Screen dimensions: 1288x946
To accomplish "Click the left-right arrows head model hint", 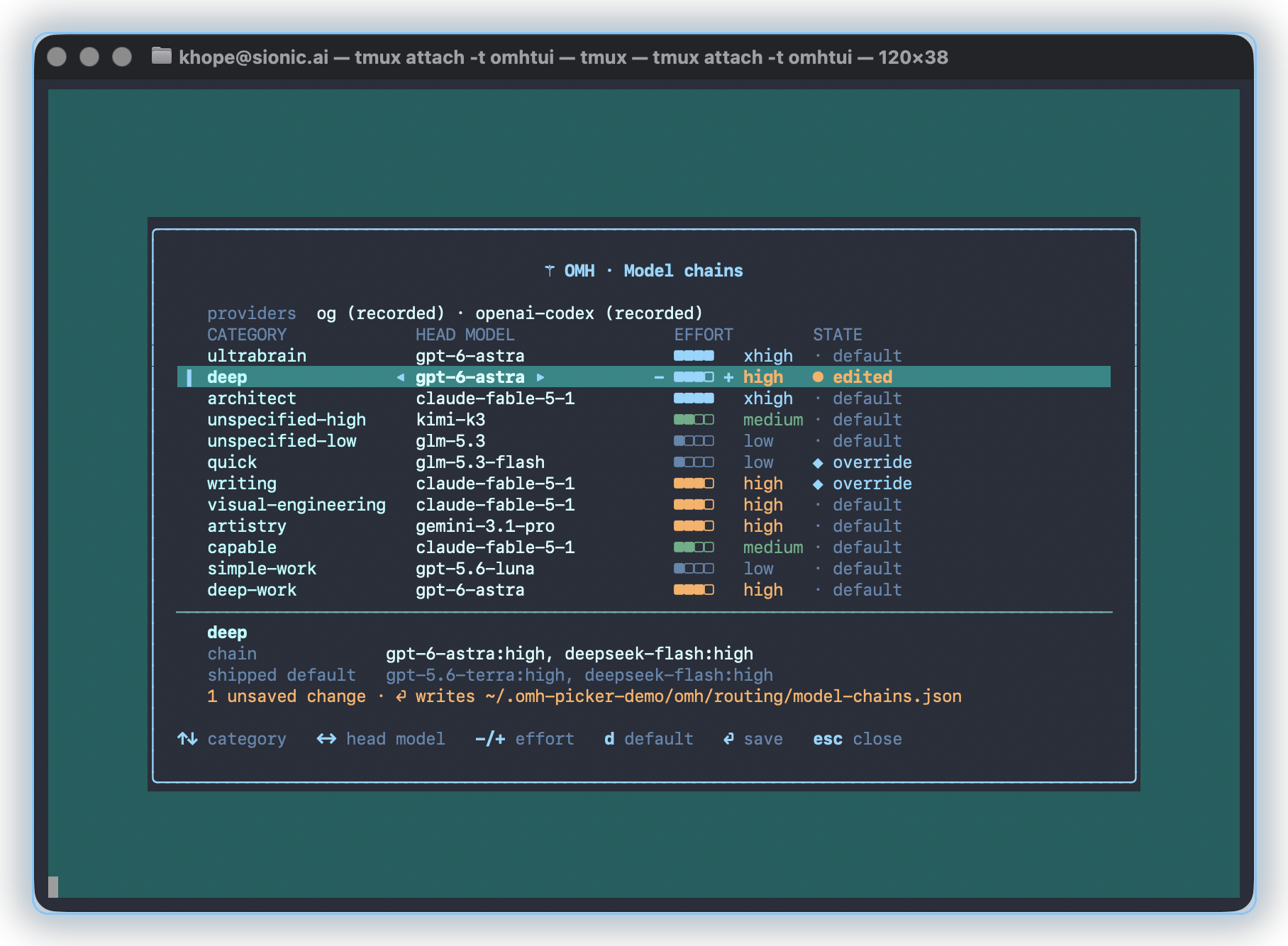I will 326,739.
